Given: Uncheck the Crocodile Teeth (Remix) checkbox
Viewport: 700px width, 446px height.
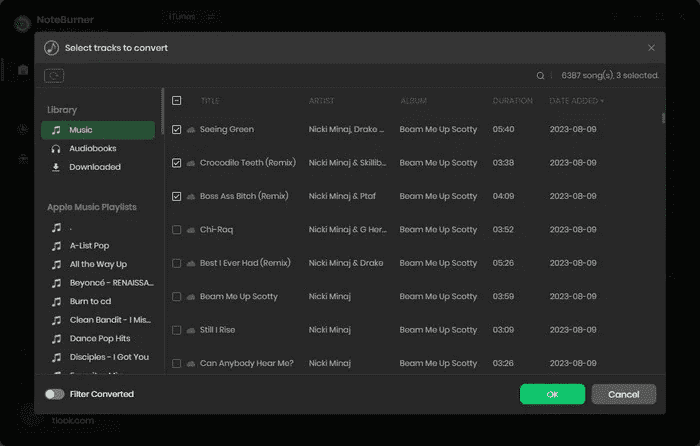Looking at the screenshot, I should [177, 163].
